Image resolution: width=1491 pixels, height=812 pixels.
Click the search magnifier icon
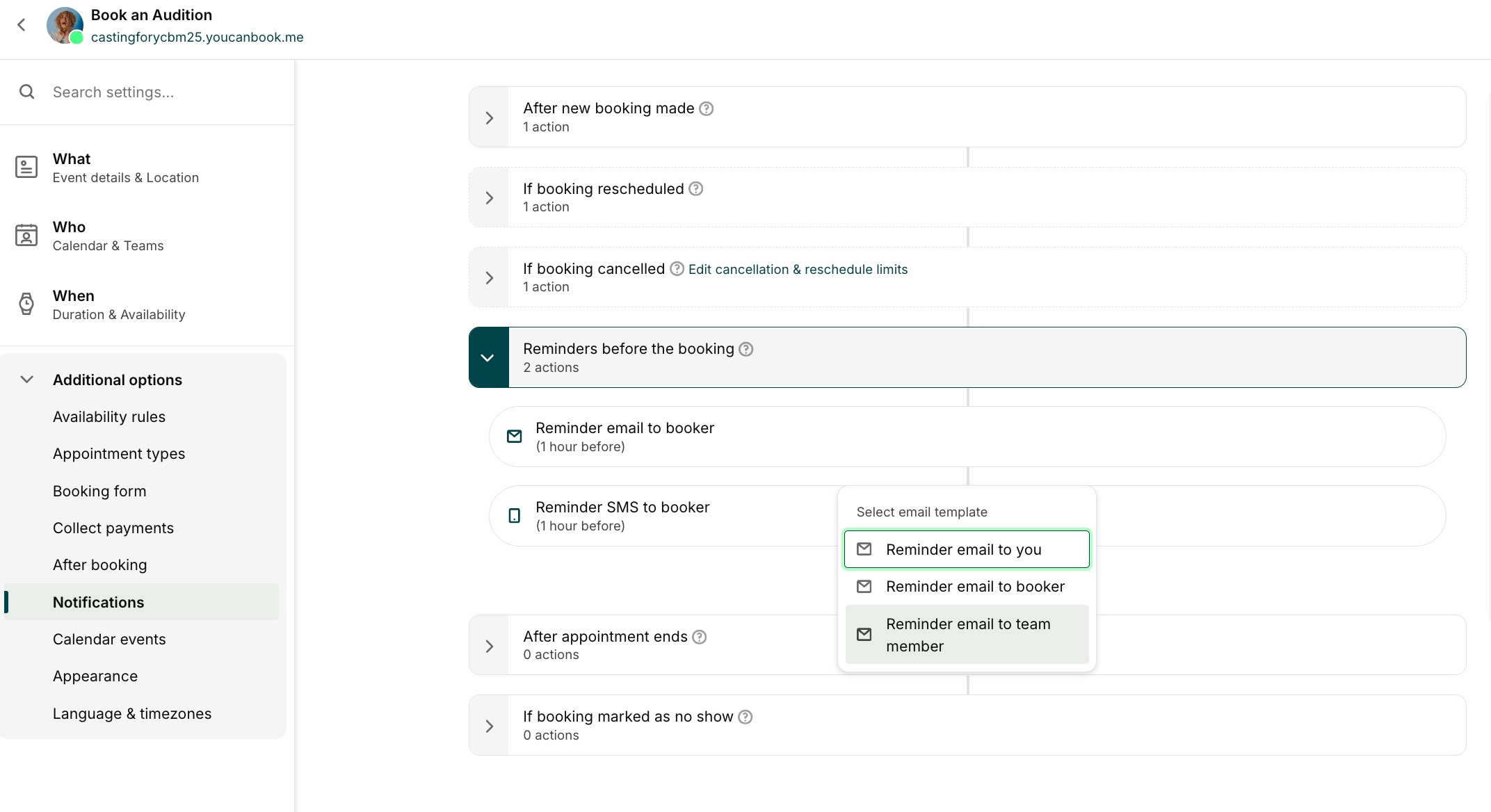(27, 92)
